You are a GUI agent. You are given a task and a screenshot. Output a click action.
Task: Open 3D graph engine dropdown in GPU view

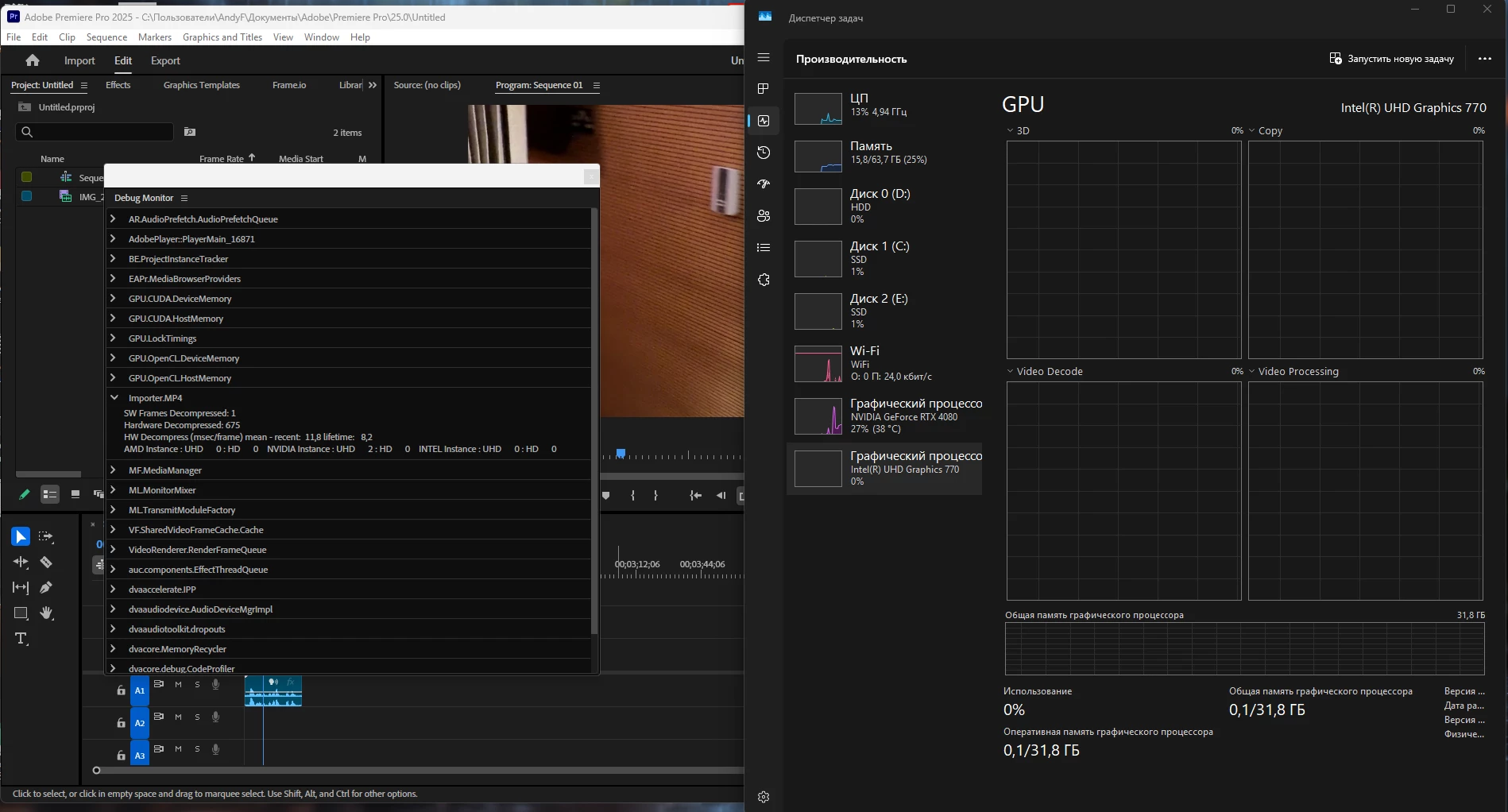click(1010, 130)
